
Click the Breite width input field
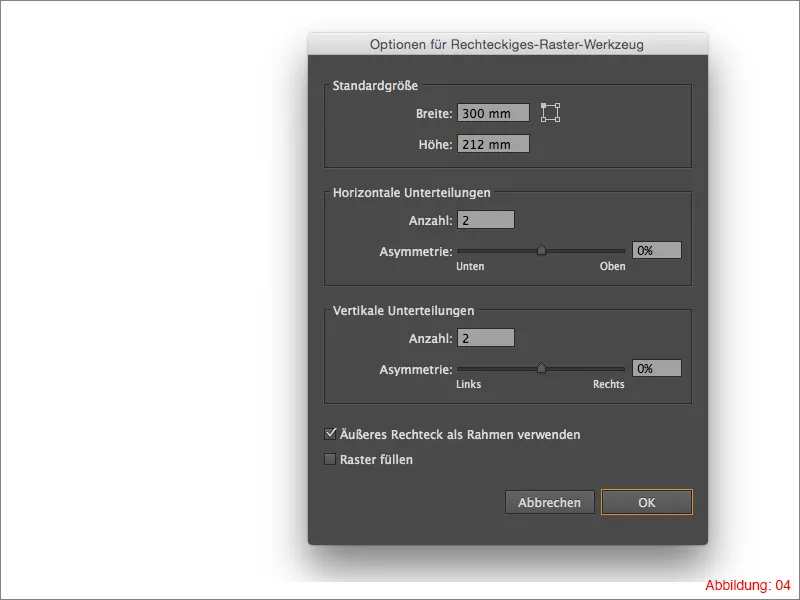(x=493, y=113)
